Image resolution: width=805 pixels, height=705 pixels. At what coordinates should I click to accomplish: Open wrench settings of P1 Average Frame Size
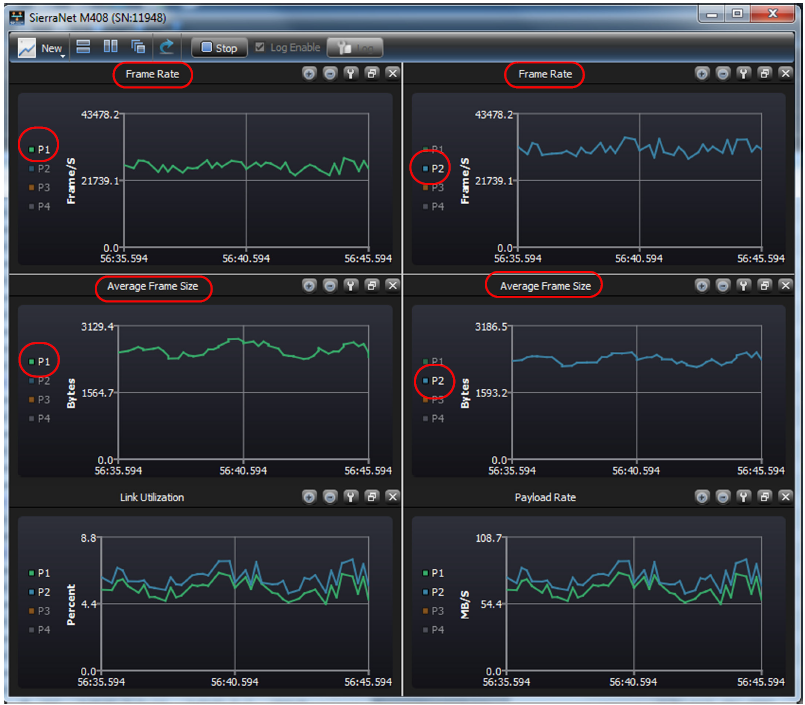[351, 285]
